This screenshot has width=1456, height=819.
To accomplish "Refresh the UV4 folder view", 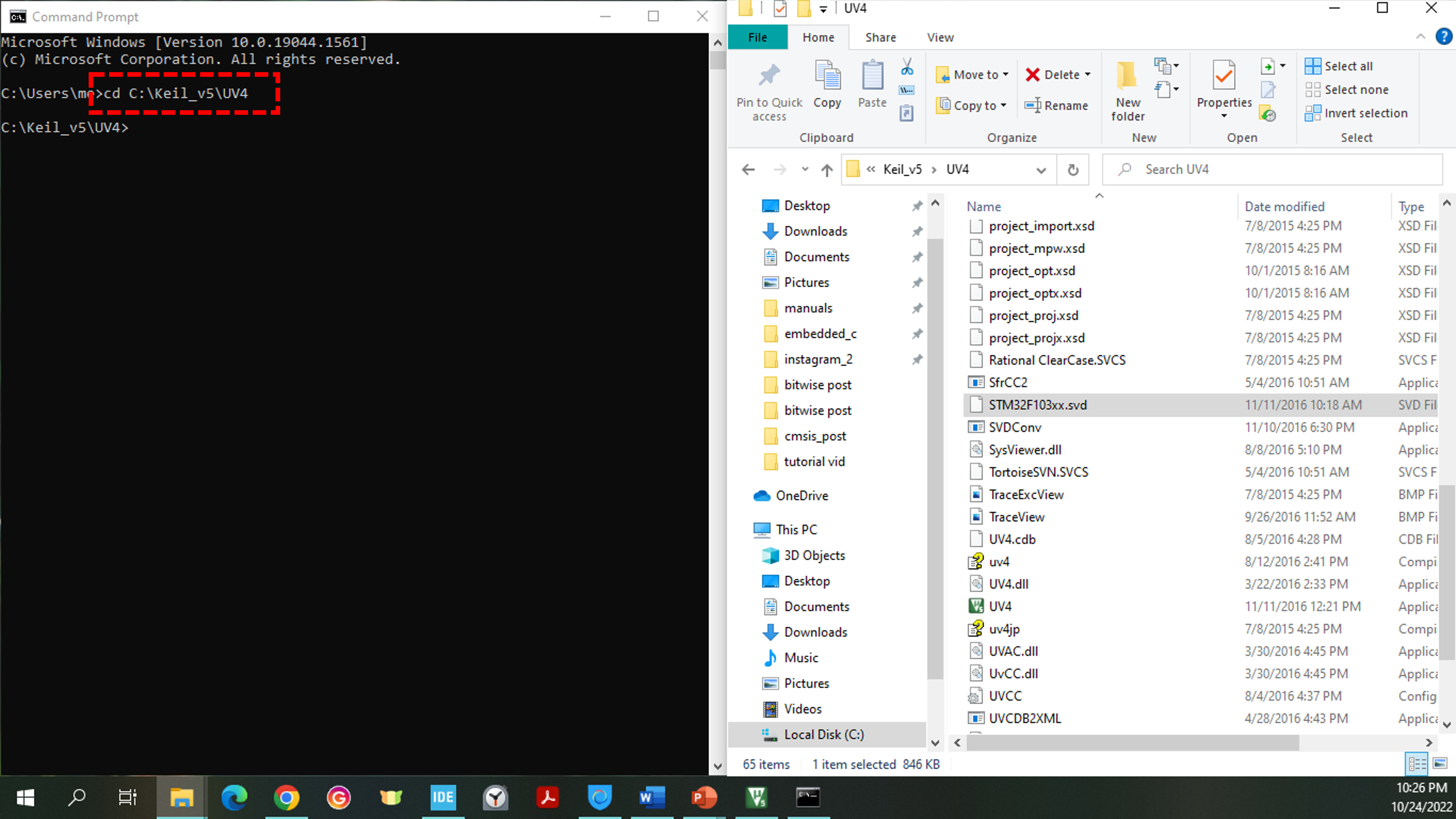I will [x=1073, y=170].
